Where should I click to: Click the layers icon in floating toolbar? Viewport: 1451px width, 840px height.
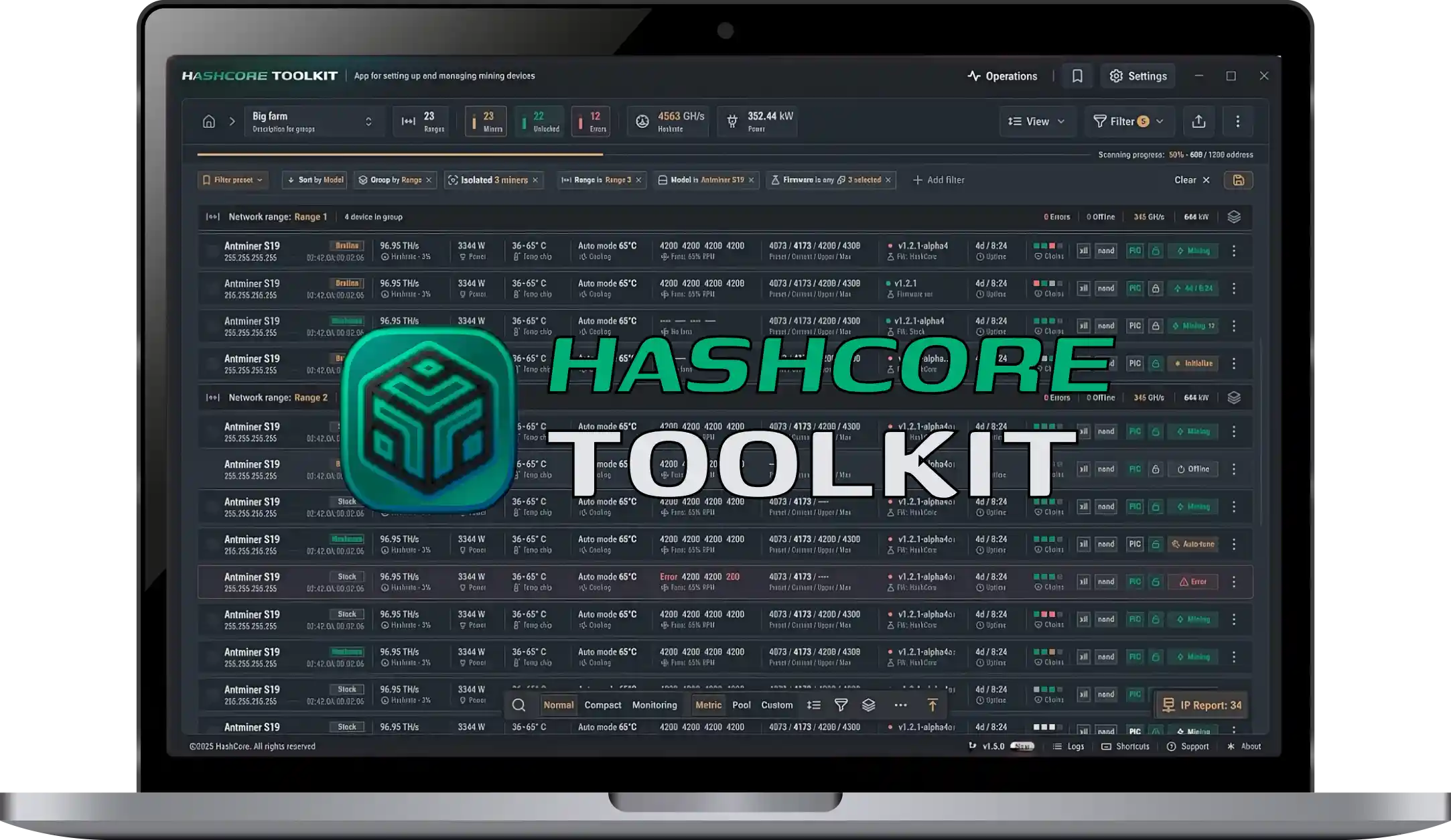pos(868,705)
